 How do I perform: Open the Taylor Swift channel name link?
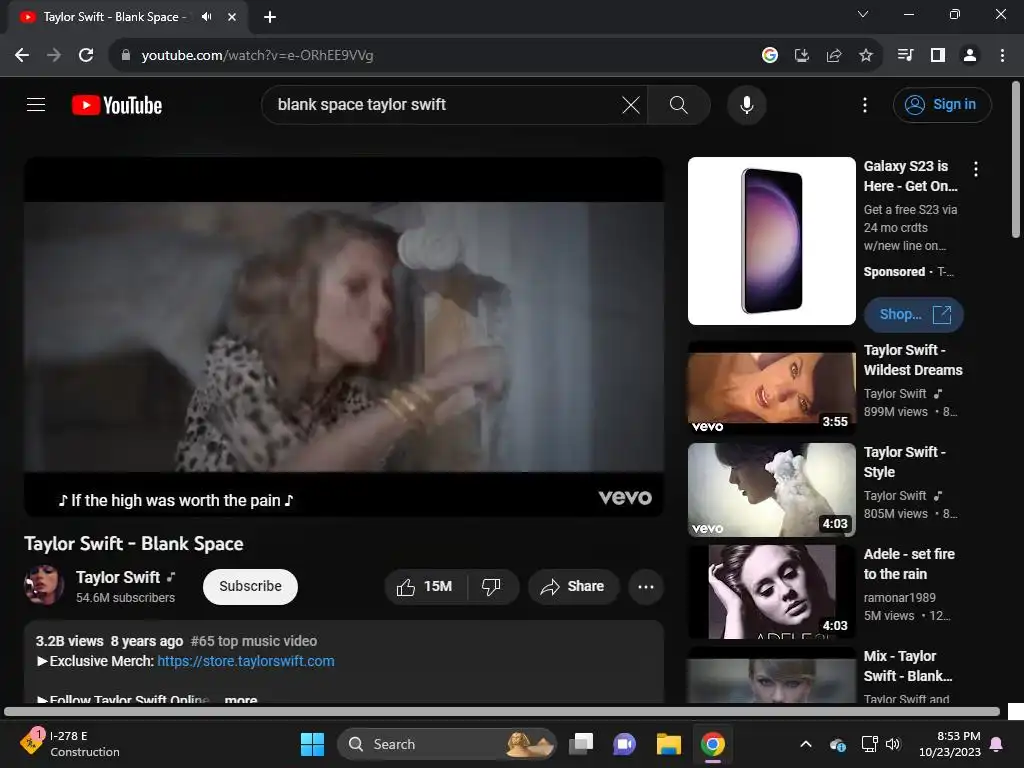[x=118, y=577]
